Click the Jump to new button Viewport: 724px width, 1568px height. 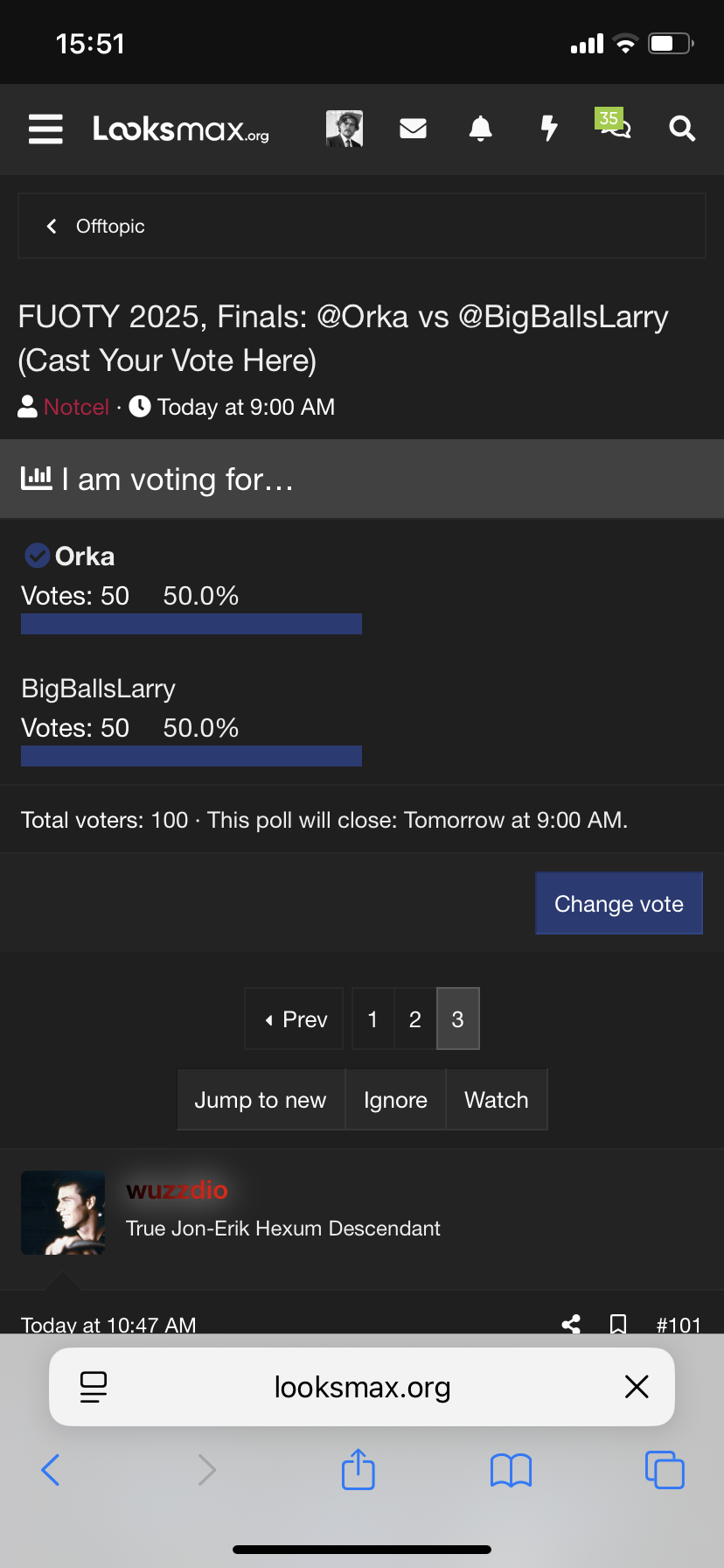click(261, 1100)
